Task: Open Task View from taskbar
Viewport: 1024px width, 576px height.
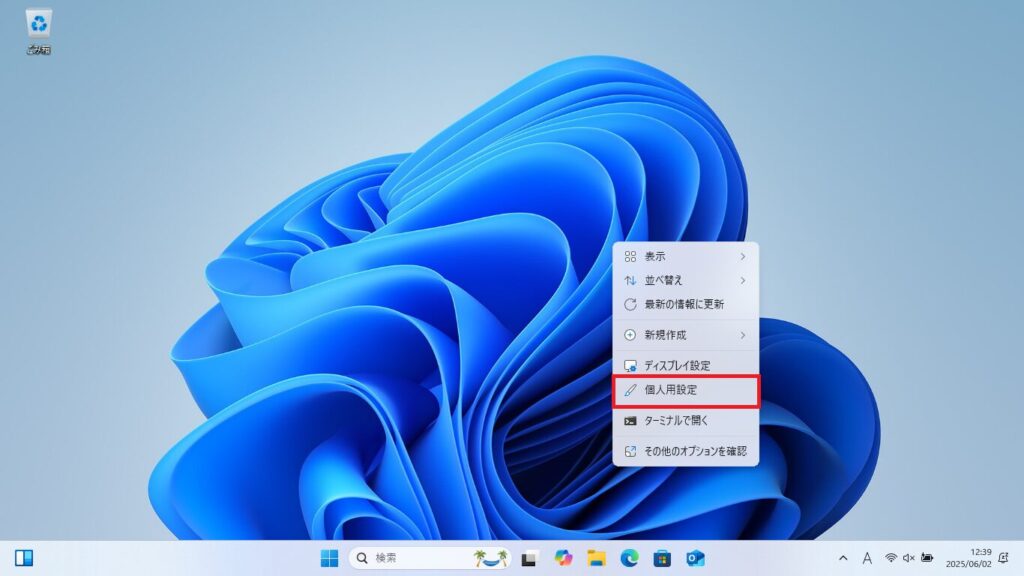Action: pyautogui.click(x=529, y=558)
